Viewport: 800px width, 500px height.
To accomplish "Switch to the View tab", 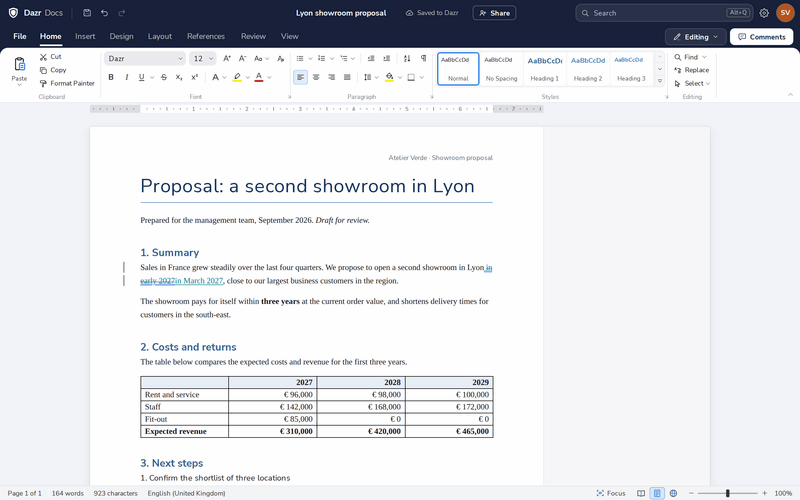I will (x=289, y=36).
